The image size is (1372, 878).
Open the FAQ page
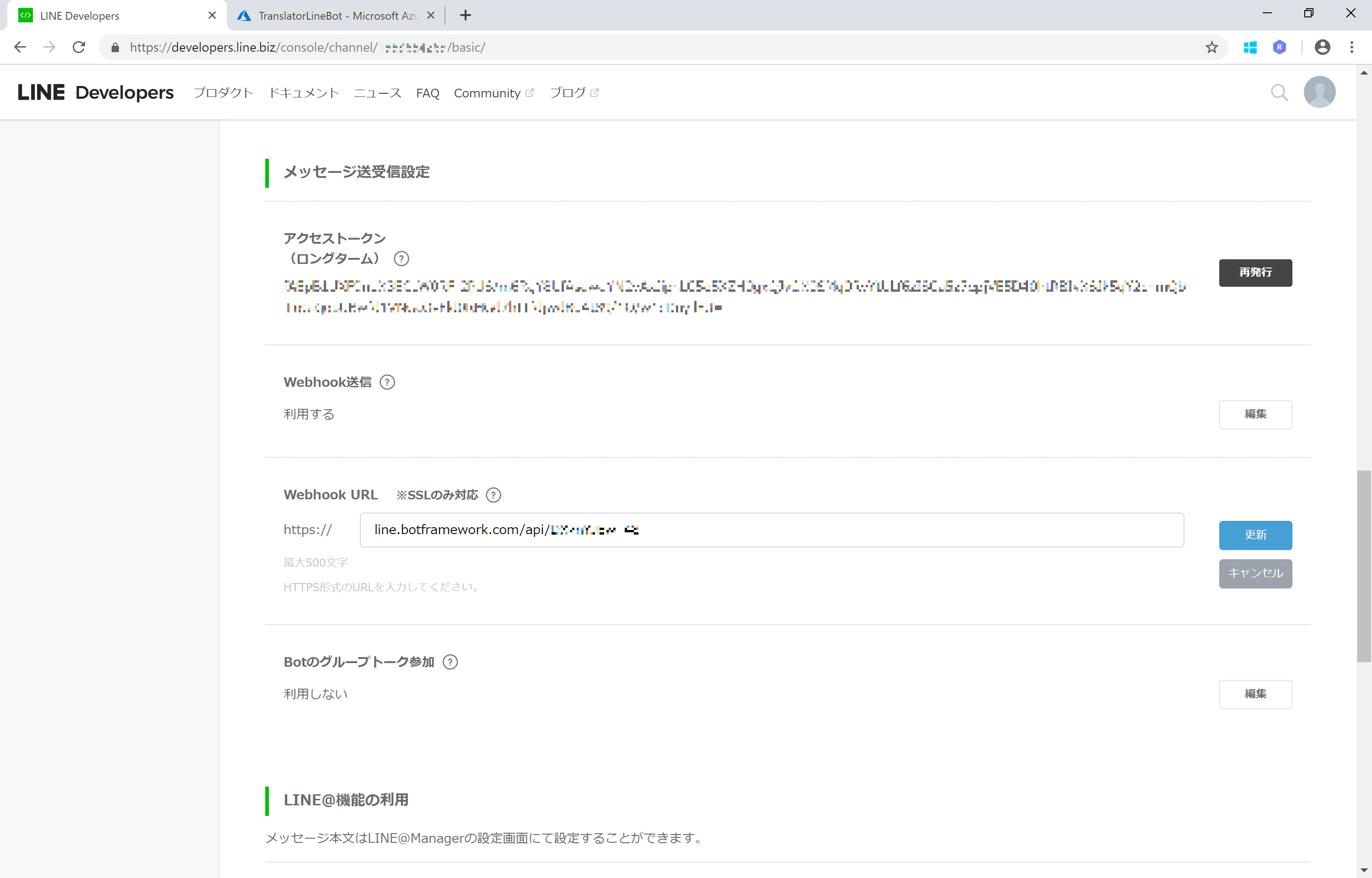coord(428,93)
